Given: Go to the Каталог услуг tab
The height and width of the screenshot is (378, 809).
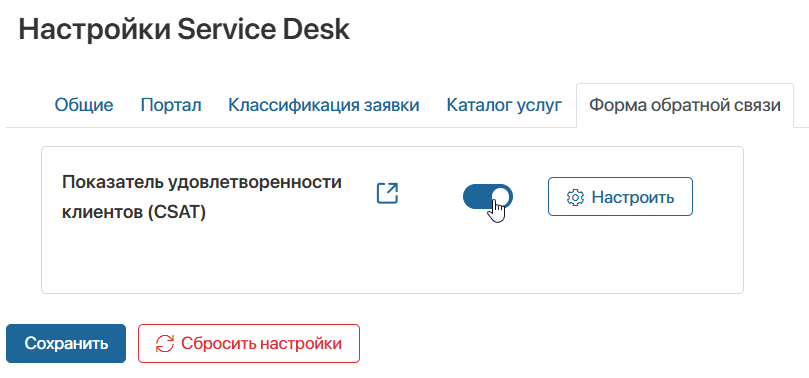Looking at the screenshot, I should (504, 105).
